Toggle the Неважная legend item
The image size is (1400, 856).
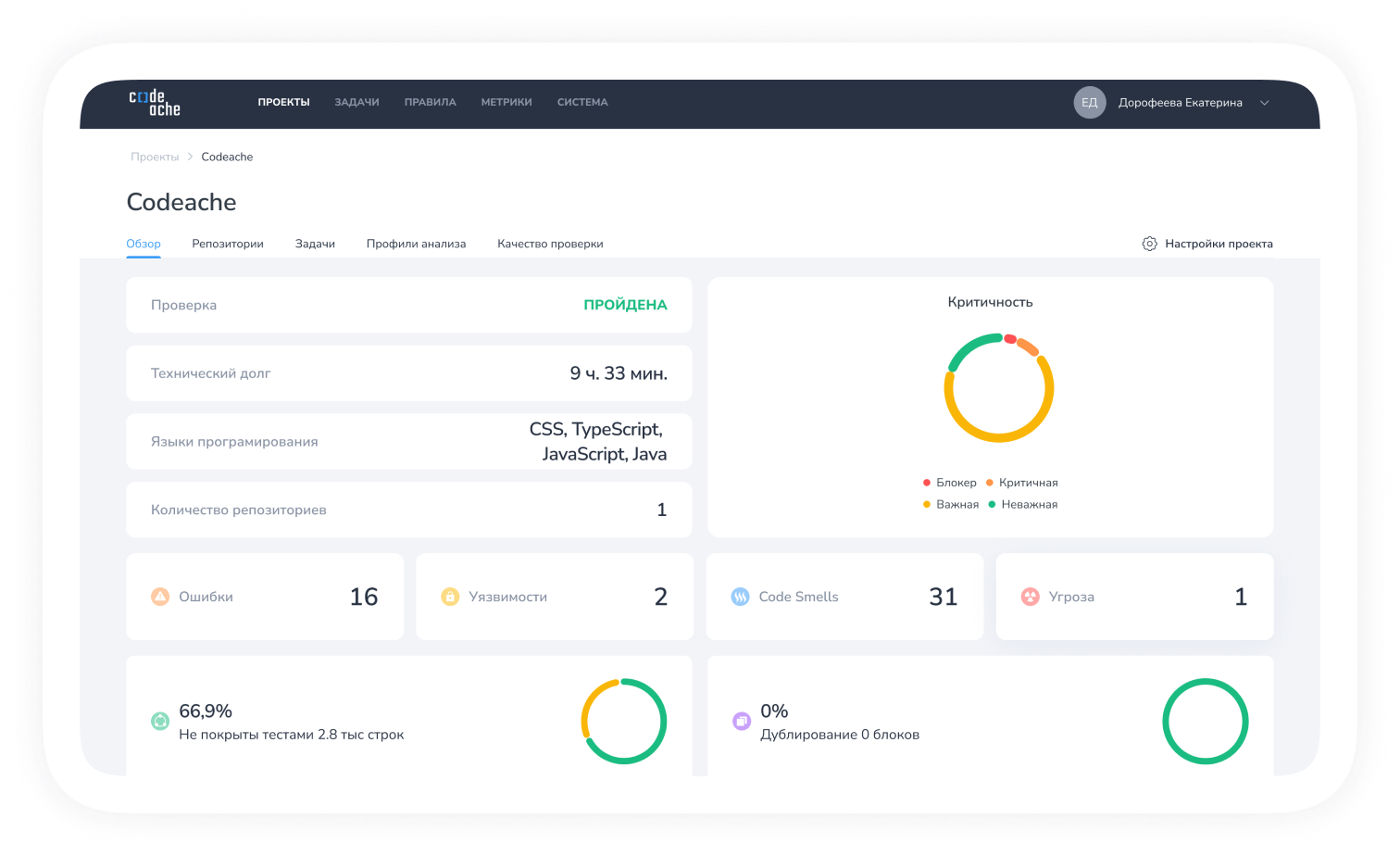pos(1023,505)
